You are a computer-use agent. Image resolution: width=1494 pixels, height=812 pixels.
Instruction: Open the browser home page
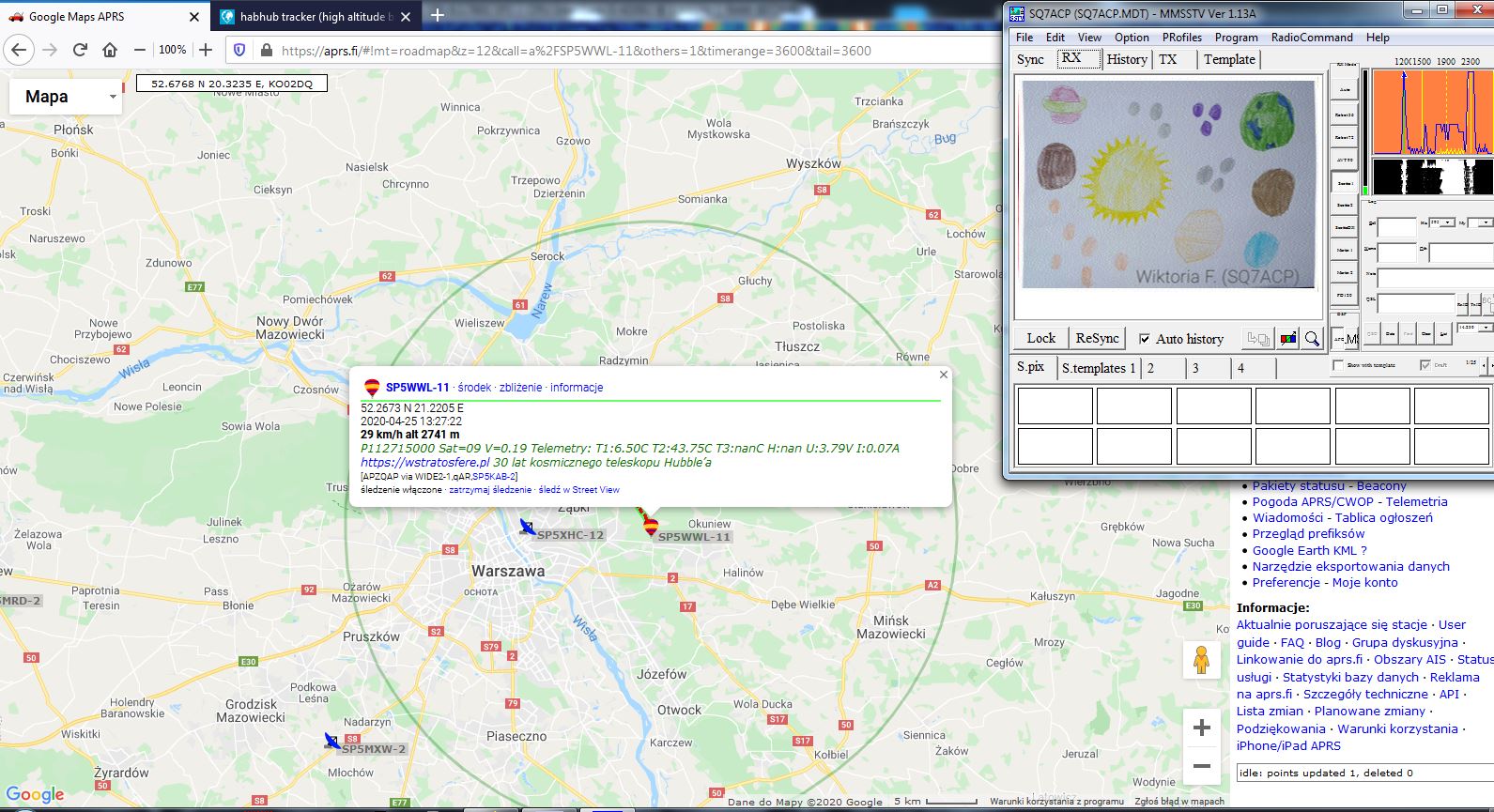(x=110, y=50)
